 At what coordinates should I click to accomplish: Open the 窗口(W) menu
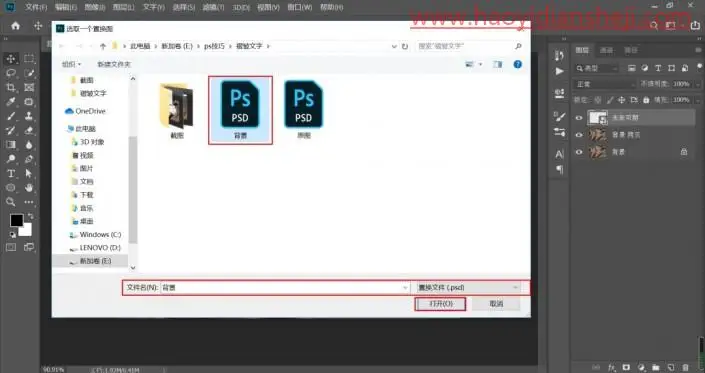point(299,7)
